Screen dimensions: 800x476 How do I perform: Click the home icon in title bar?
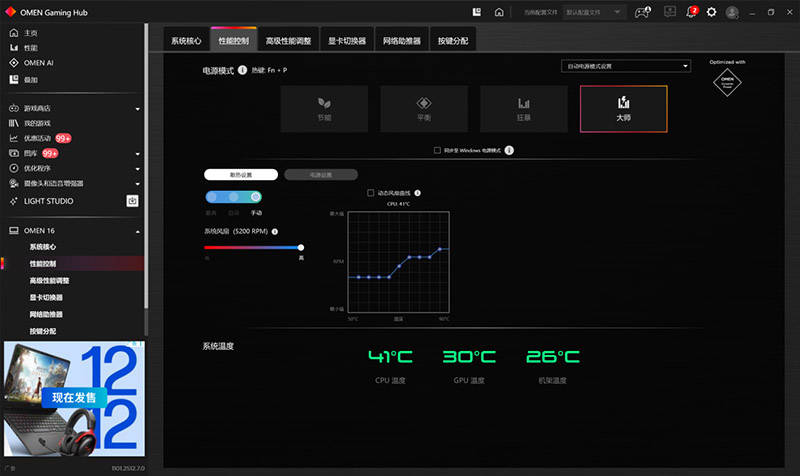pos(499,12)
